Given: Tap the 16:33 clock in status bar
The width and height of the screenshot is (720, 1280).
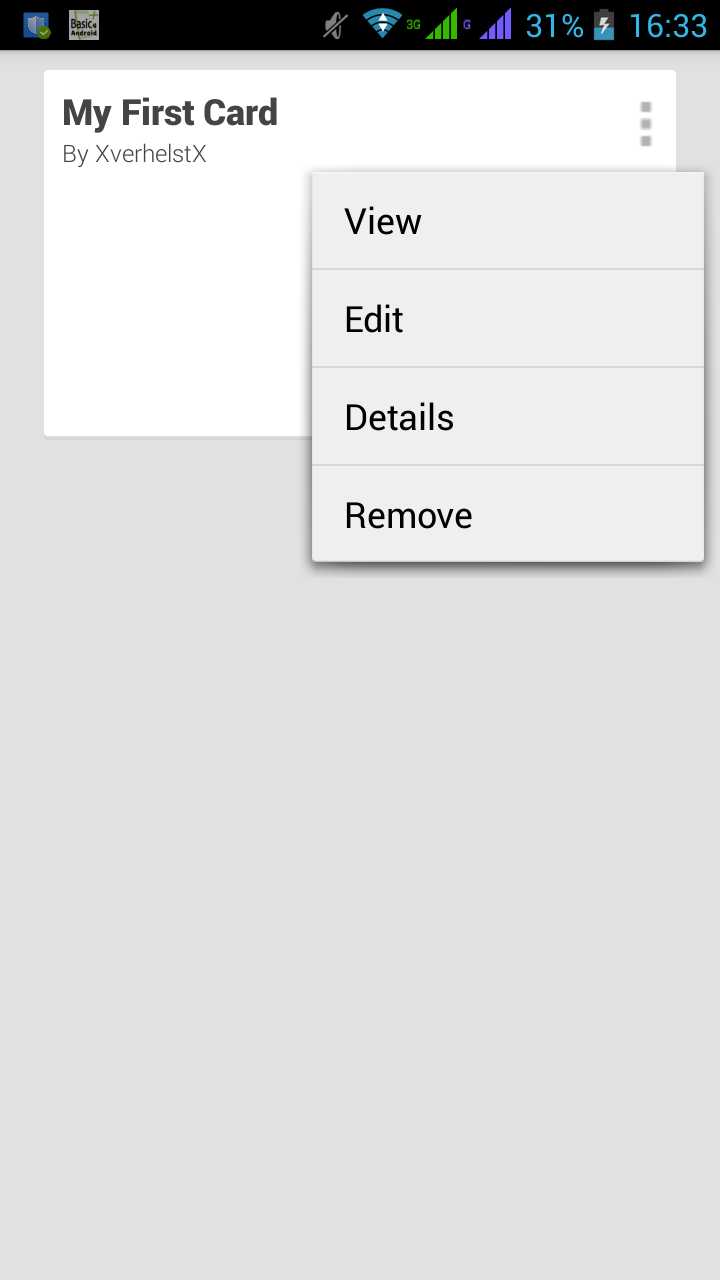Looking at the screenshot, I should (668, 25).
